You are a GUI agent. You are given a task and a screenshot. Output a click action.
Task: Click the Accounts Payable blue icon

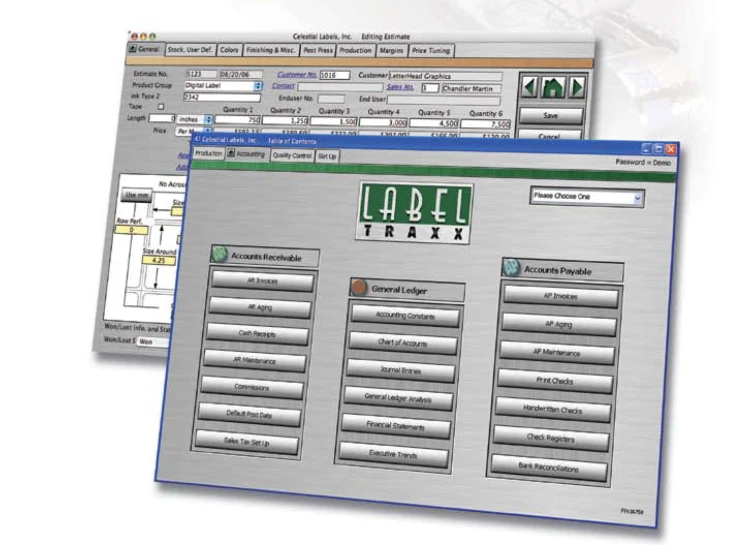[x=511, y=267]
